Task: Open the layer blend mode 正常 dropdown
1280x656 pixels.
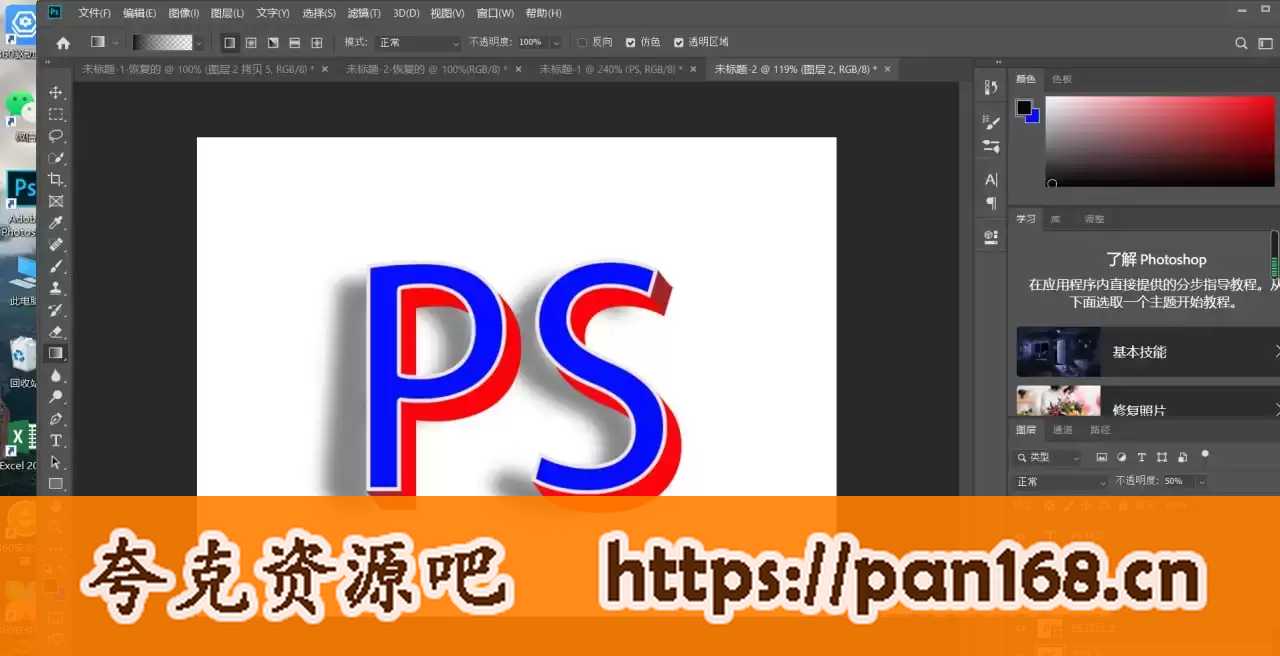Action: click(x=1061, y=481)
